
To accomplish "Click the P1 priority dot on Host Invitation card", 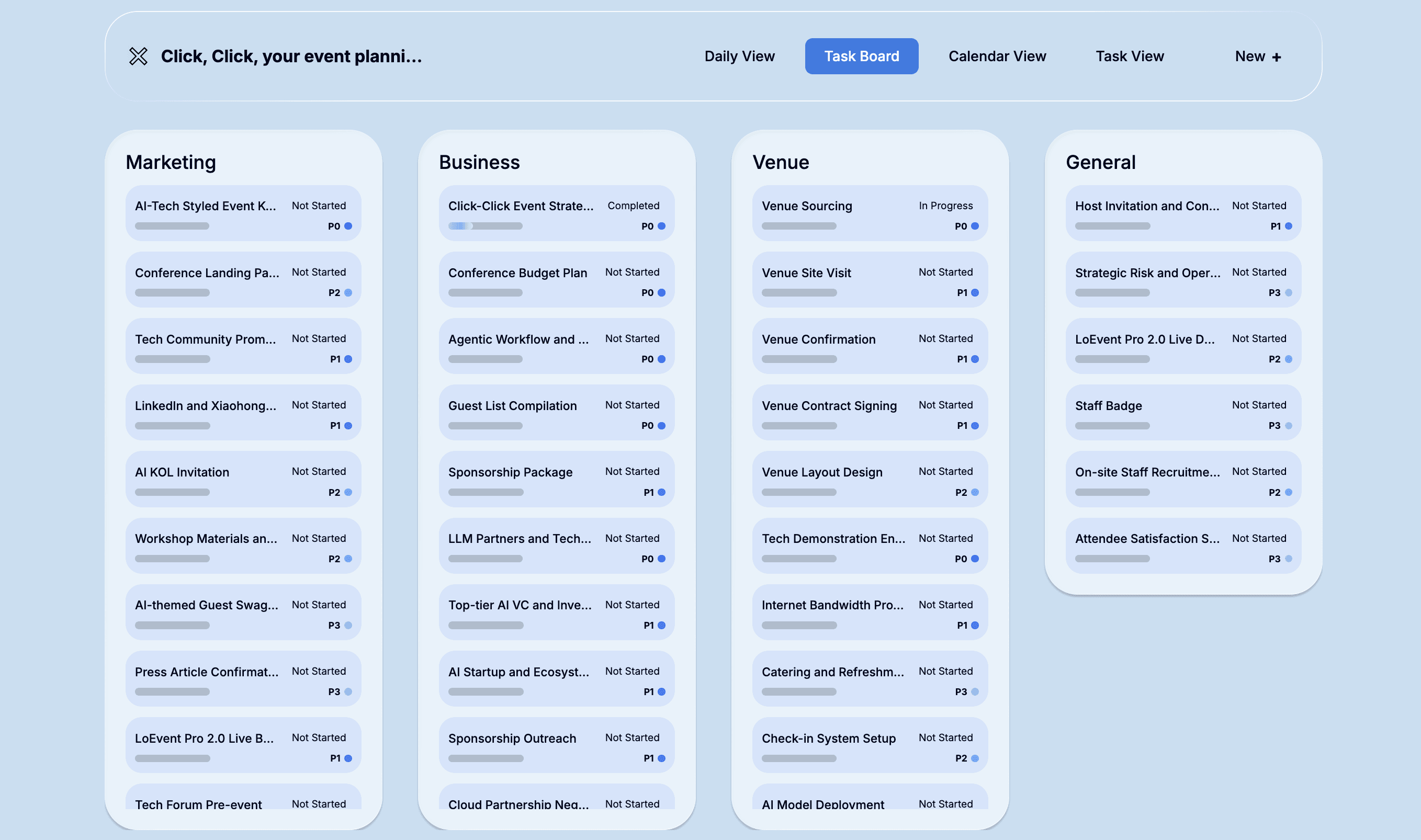I will point(1289,226).
